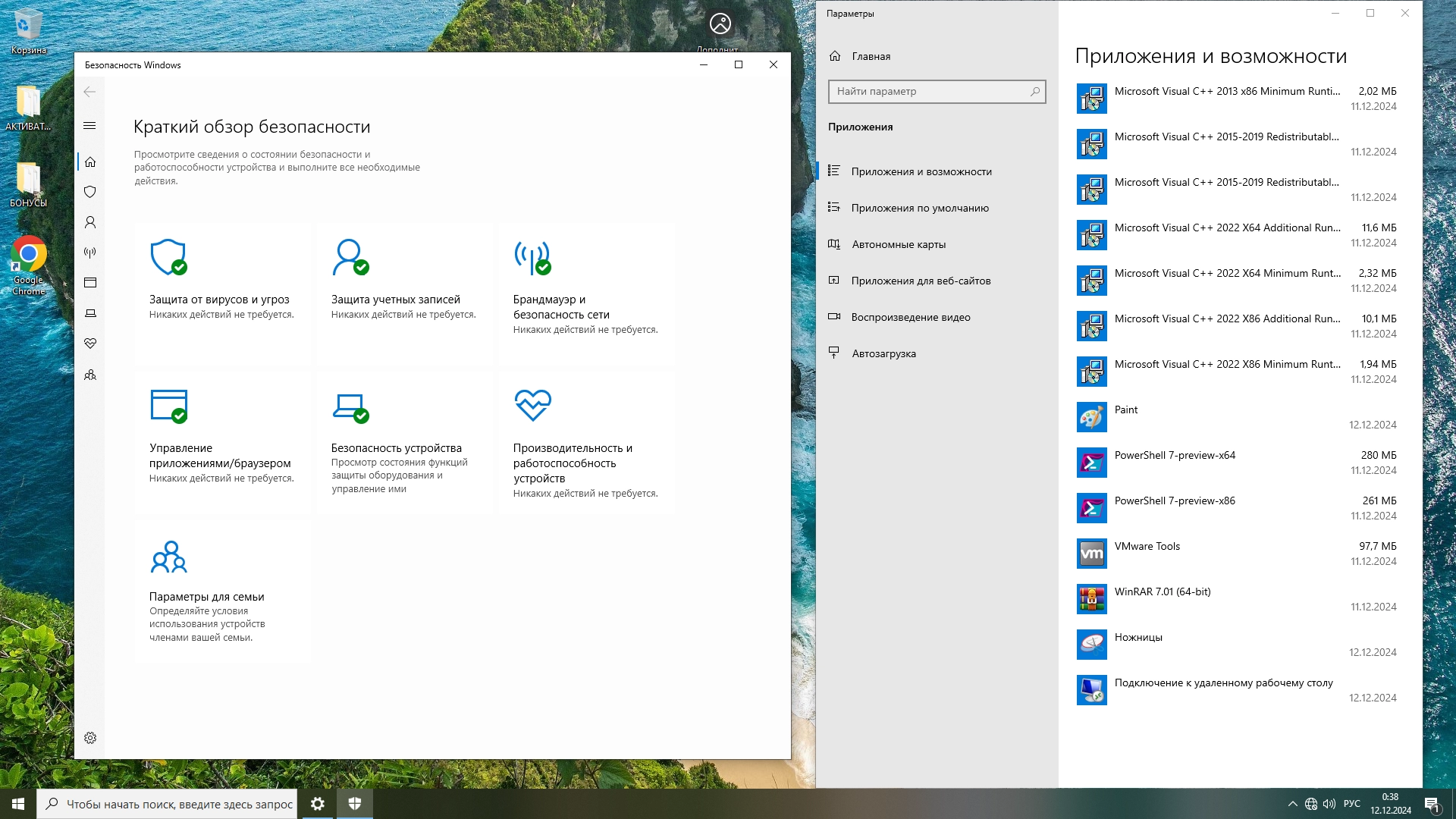
Task: Open Windows Security settings gear icon
Action: coord(90,738)
